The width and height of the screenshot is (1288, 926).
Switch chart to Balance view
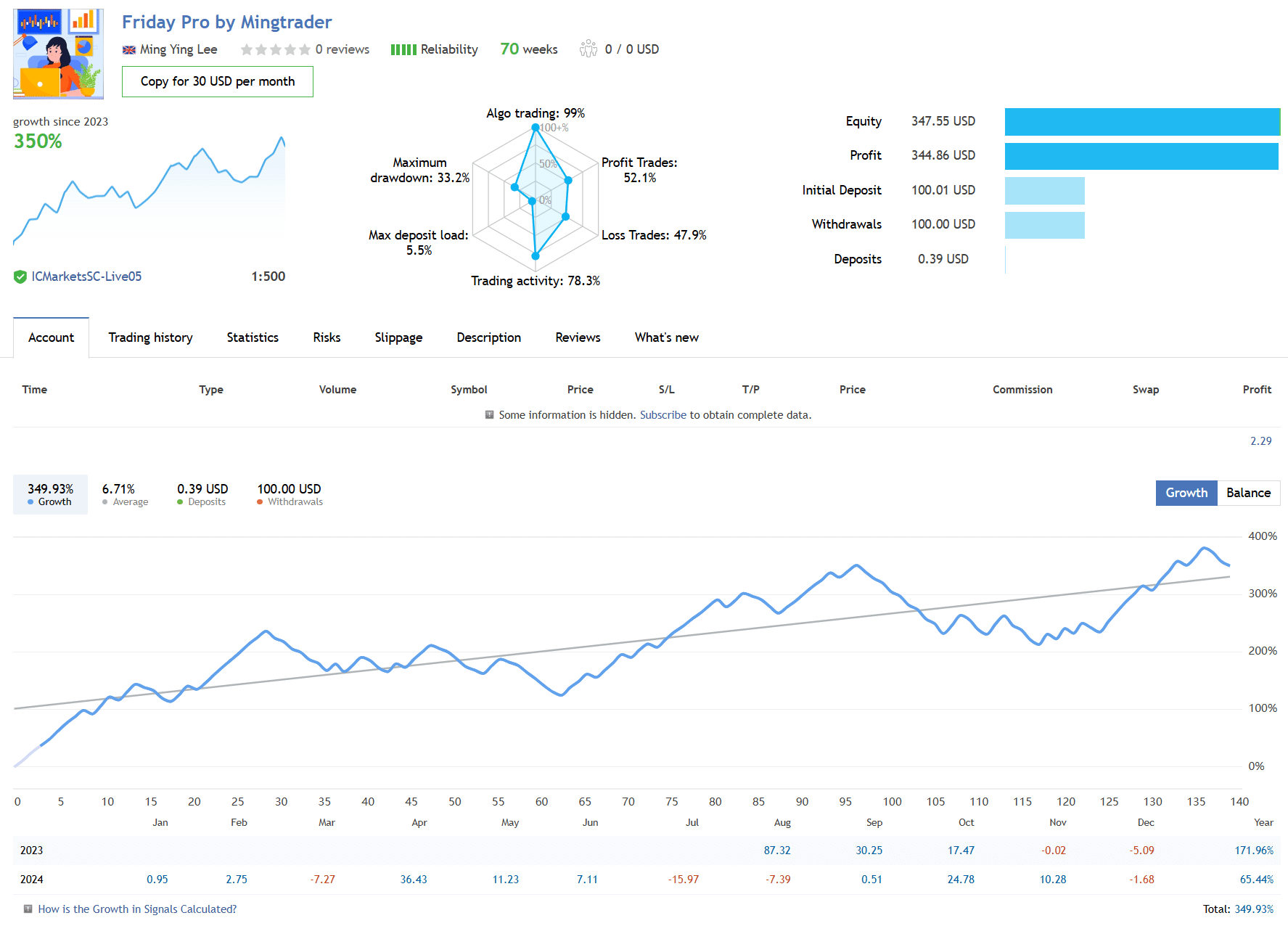click(1248, 493)
